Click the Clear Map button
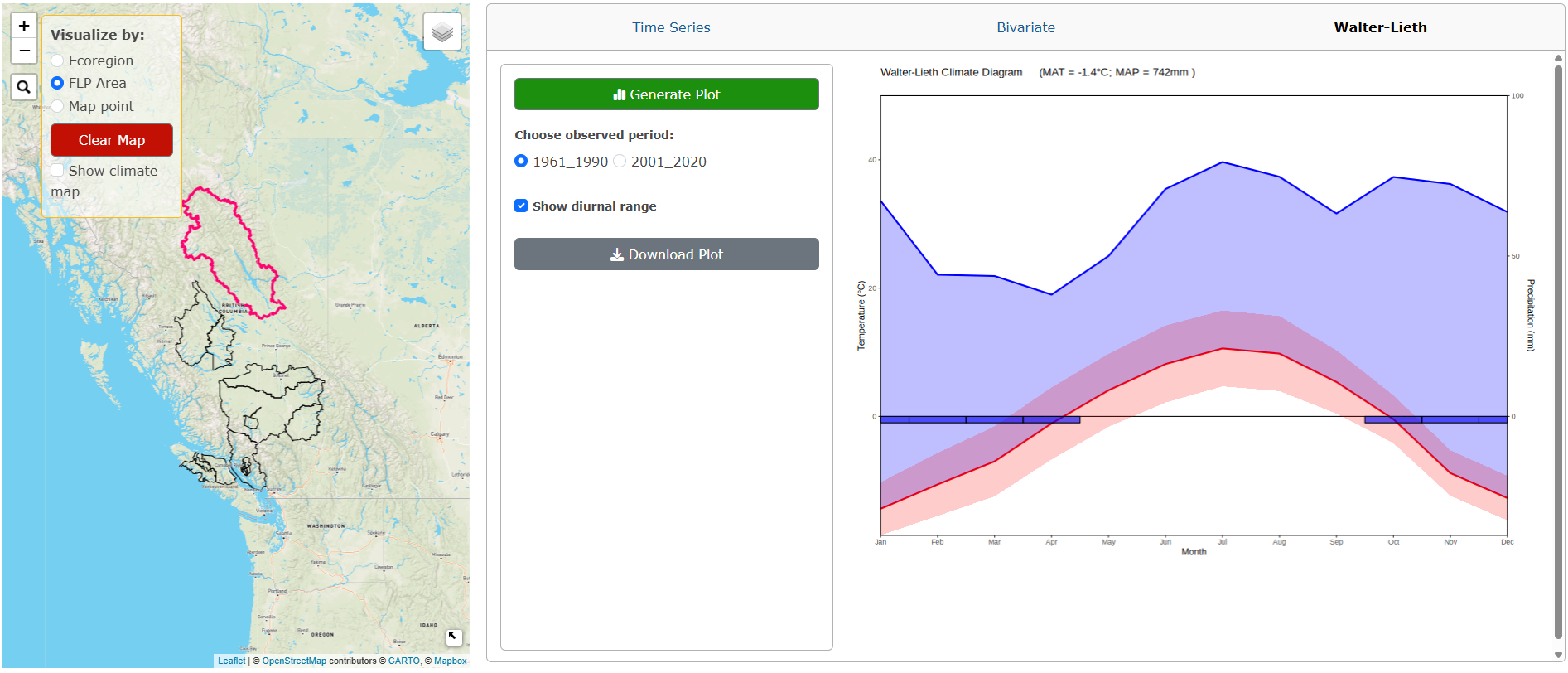The width and height of the screenshot is (1568, 673). [112, 140]
